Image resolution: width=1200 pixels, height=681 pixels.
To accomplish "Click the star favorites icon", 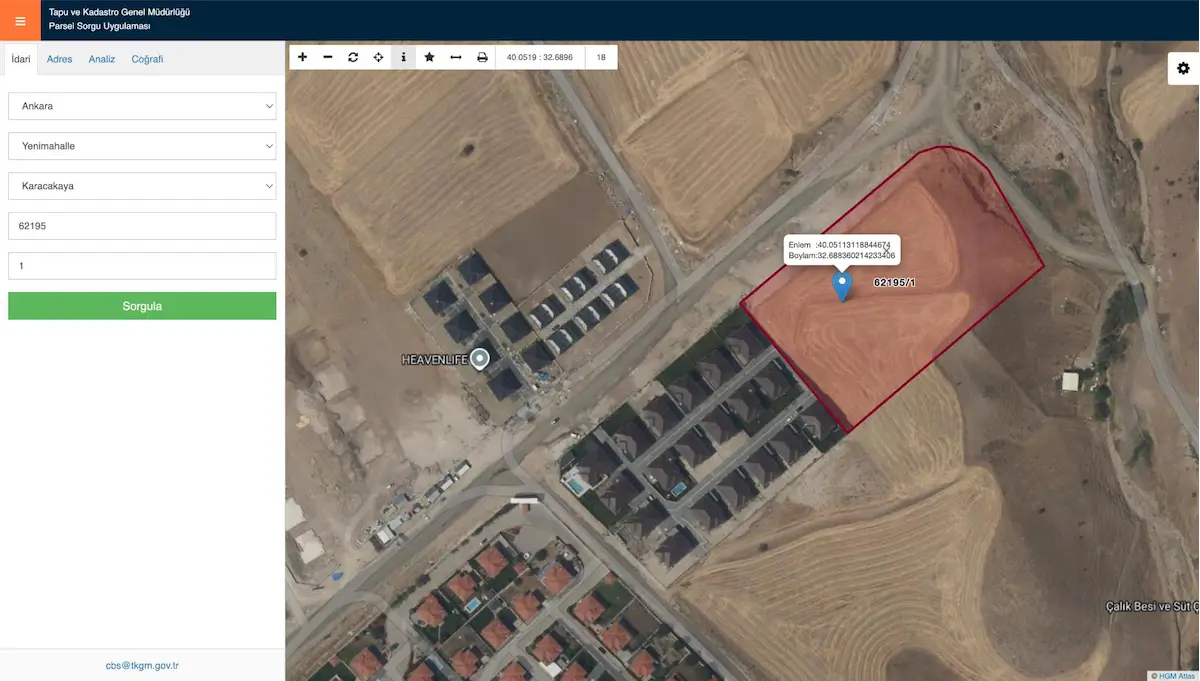I will pos(429,57).
